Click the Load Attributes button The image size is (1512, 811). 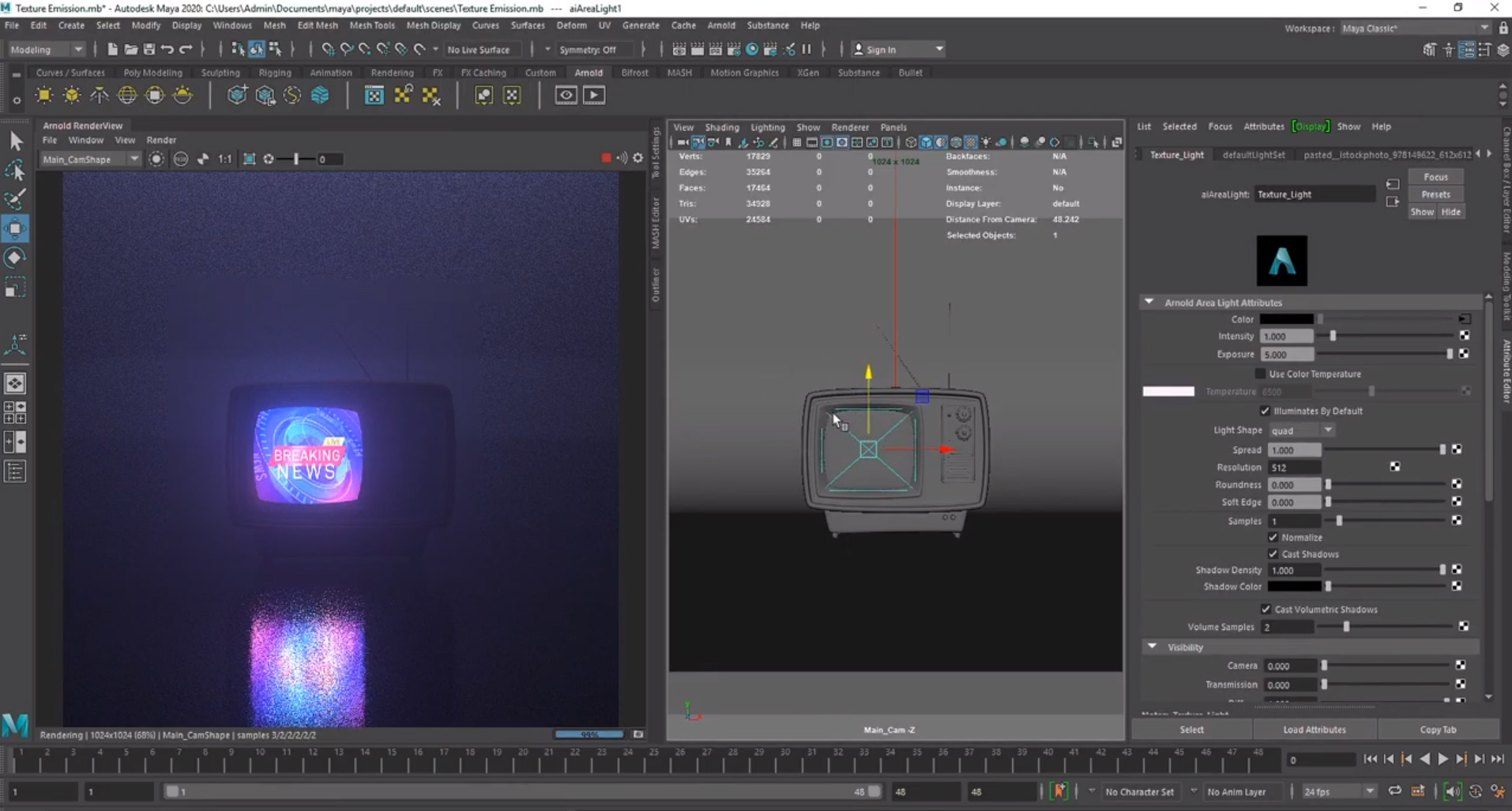1315,730
